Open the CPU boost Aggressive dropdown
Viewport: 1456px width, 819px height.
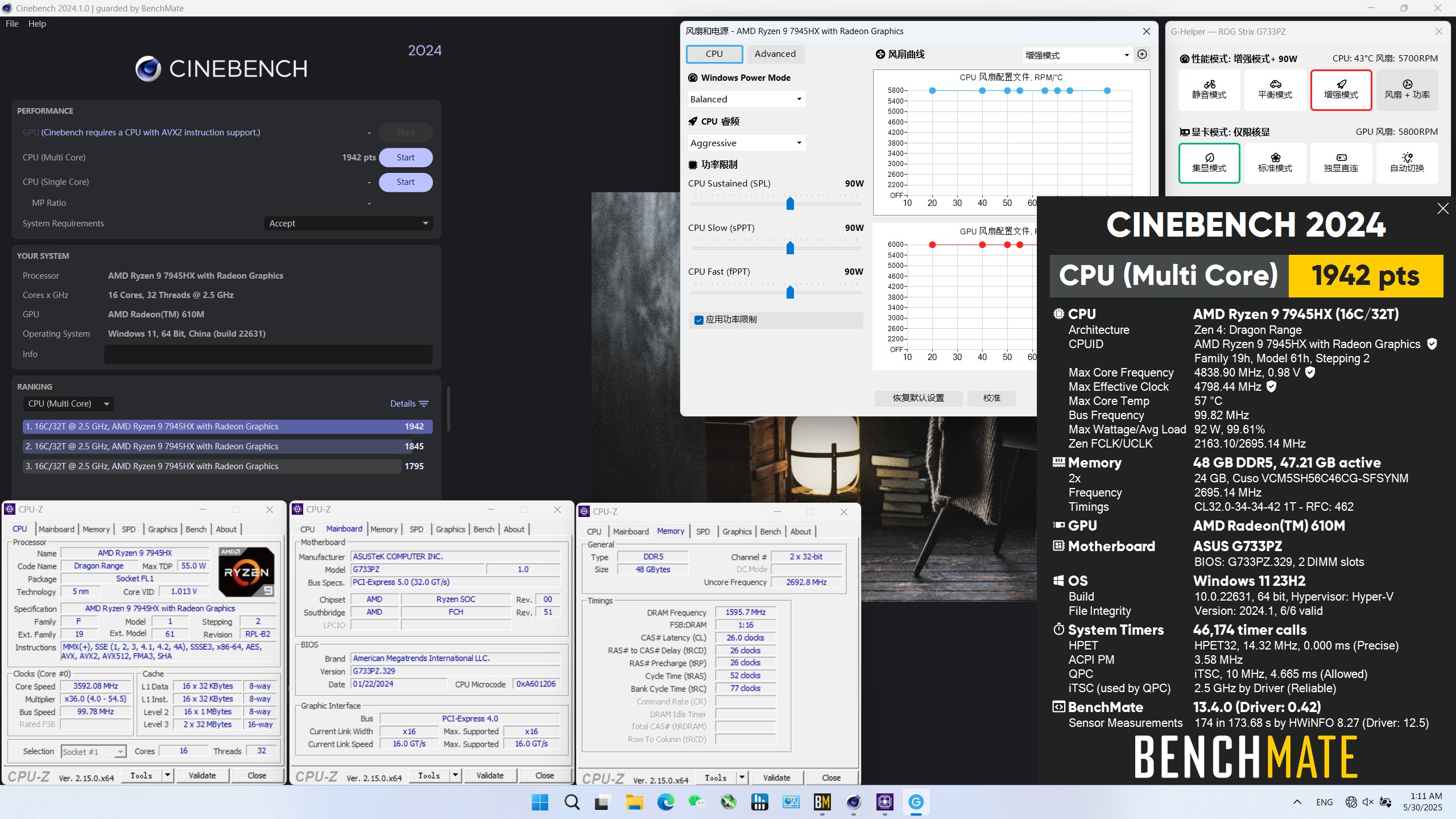pos(746,143)
